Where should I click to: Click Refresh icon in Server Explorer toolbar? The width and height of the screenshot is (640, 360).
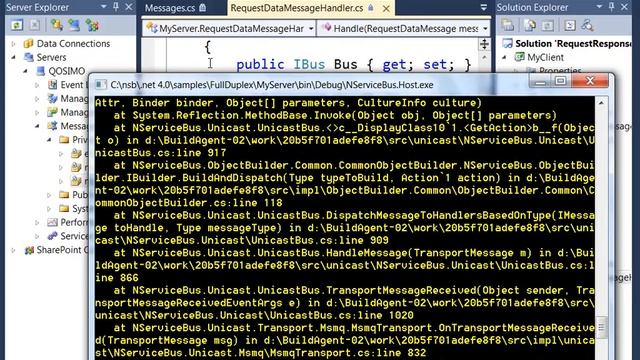click(x=17, y=26)
